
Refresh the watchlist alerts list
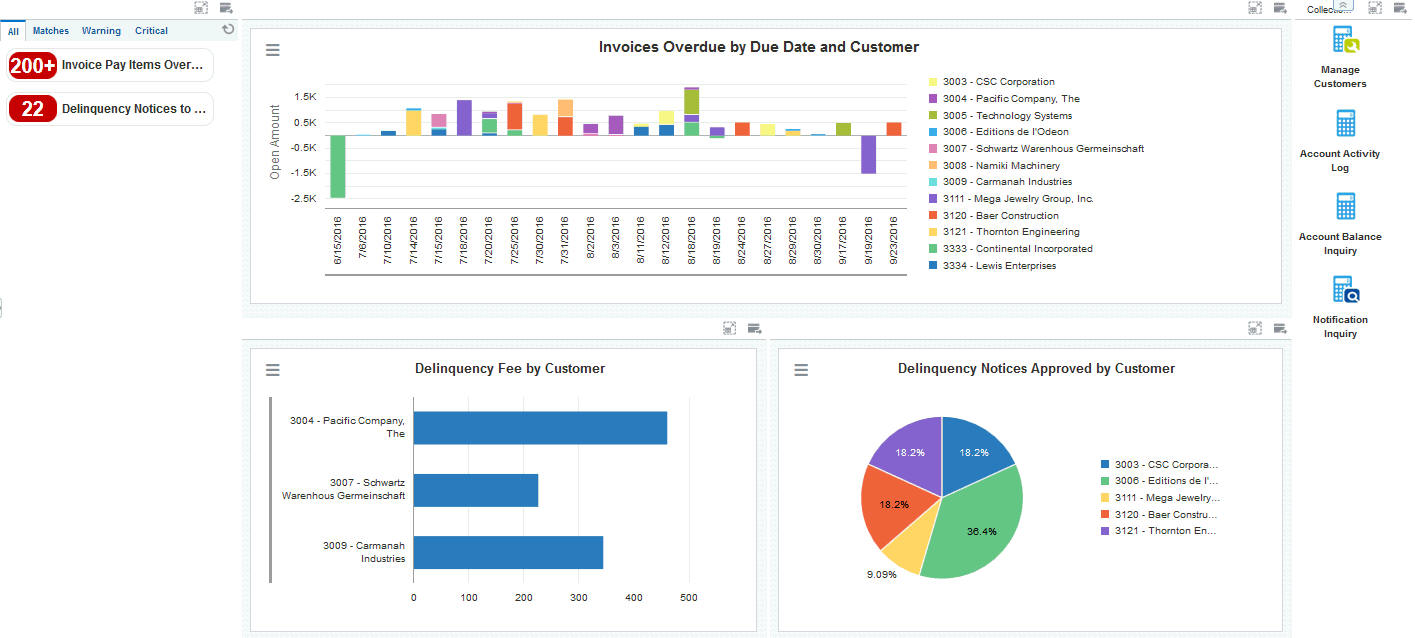[x=228, y=30]
